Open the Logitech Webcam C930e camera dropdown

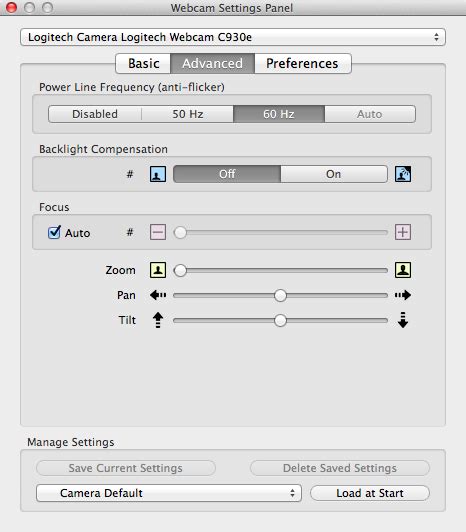233,37
